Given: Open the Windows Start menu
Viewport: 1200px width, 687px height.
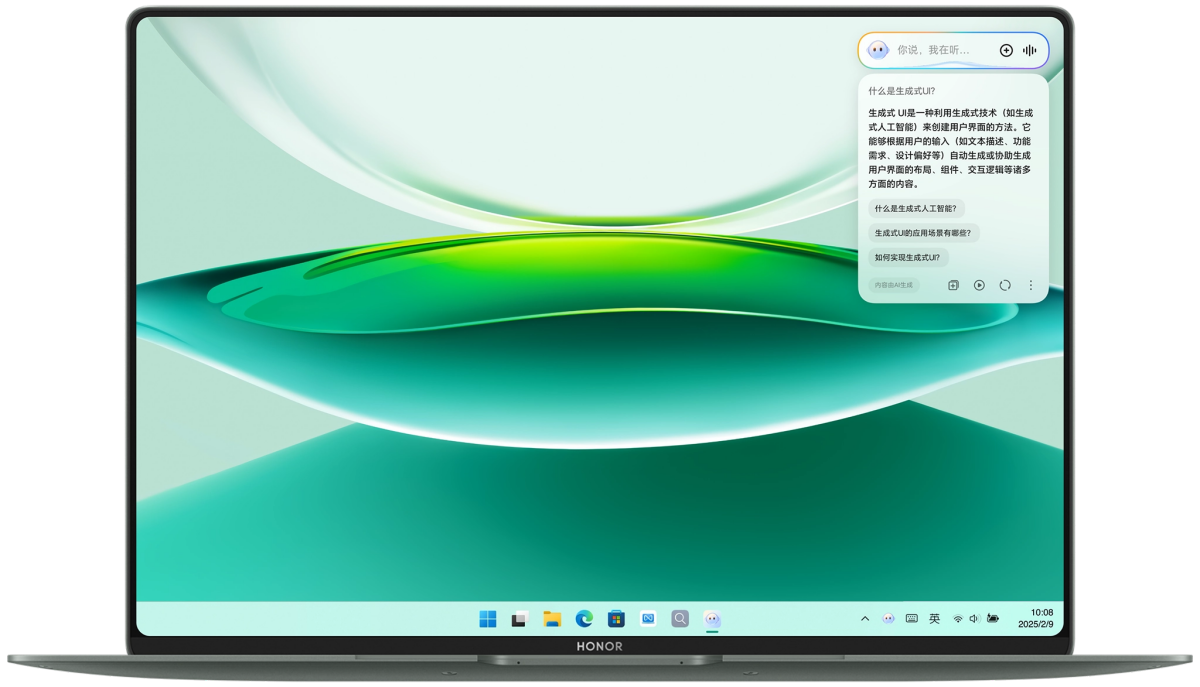Looking at the screenshot, I should click(488, 619).
